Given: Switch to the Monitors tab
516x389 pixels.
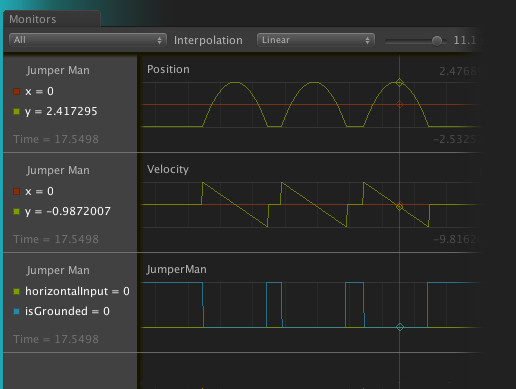Looking at the screenshot, I should point(52,19).
